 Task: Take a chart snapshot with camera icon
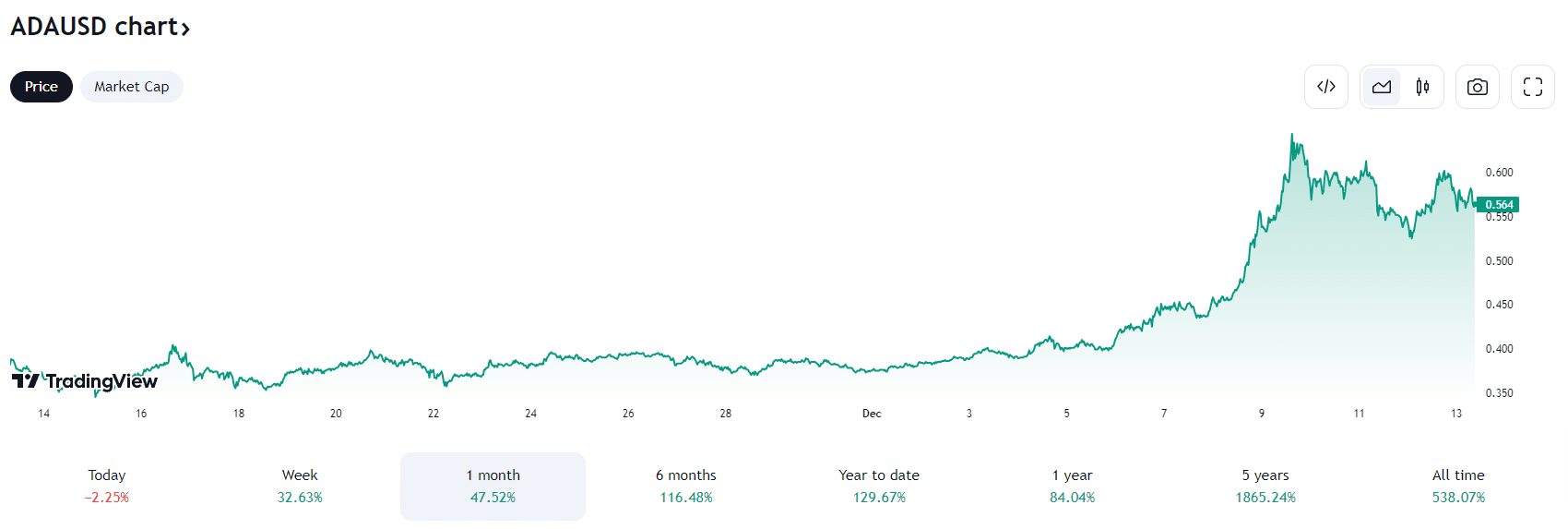[x=1478, y=87]
